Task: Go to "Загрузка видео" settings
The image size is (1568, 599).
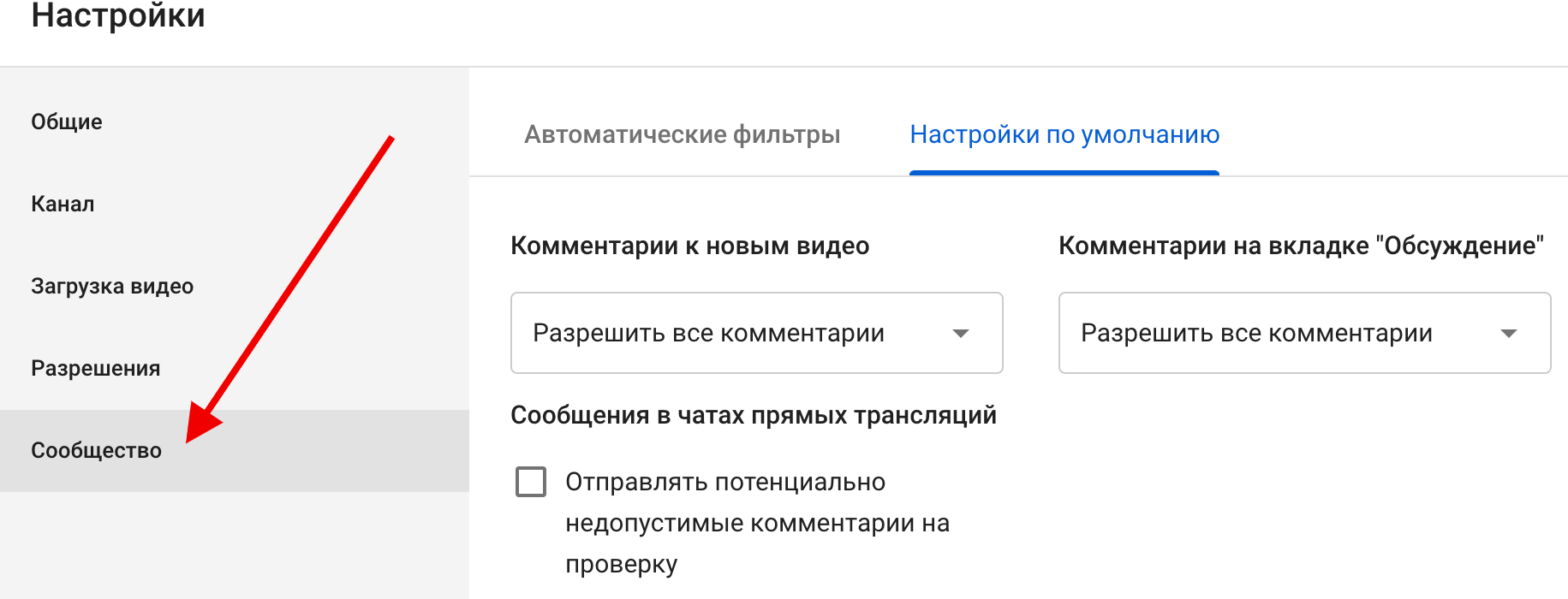Action: [x=112, y=286]
